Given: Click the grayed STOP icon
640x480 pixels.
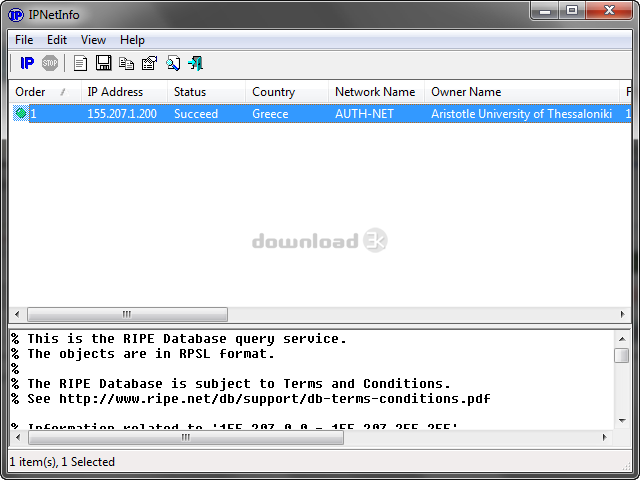Looking at the screenshot, I should point(50,63).
